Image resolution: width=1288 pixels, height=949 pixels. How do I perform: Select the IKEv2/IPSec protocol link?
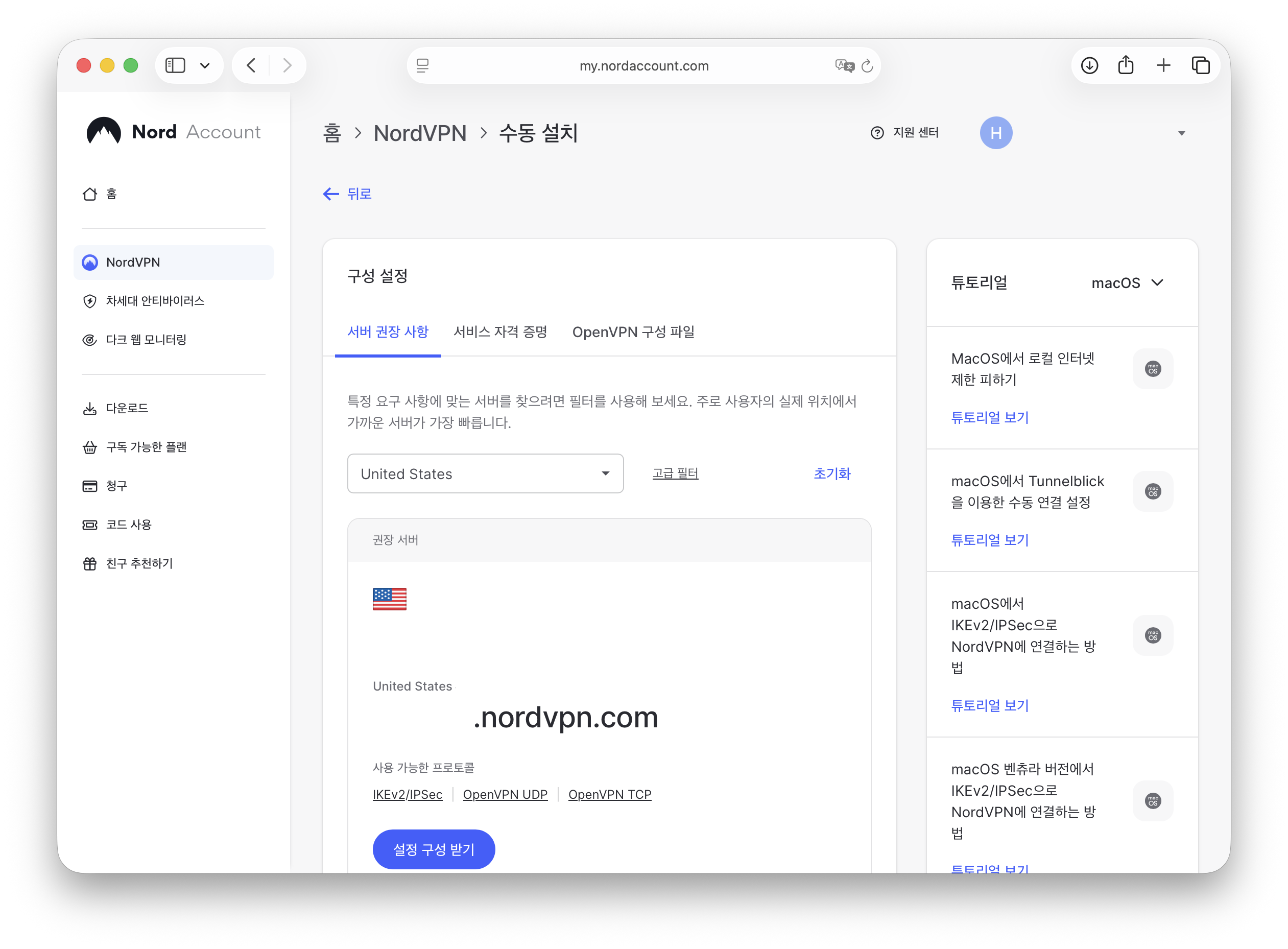pos(408,794)
